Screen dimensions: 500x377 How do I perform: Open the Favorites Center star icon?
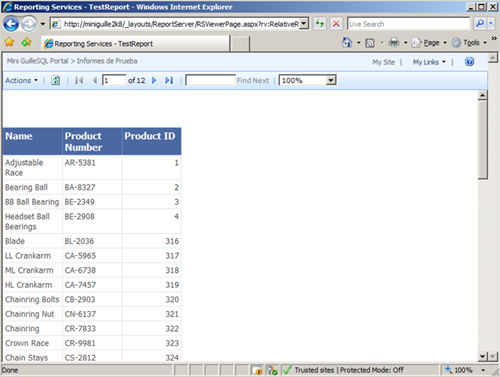point(9,42)
